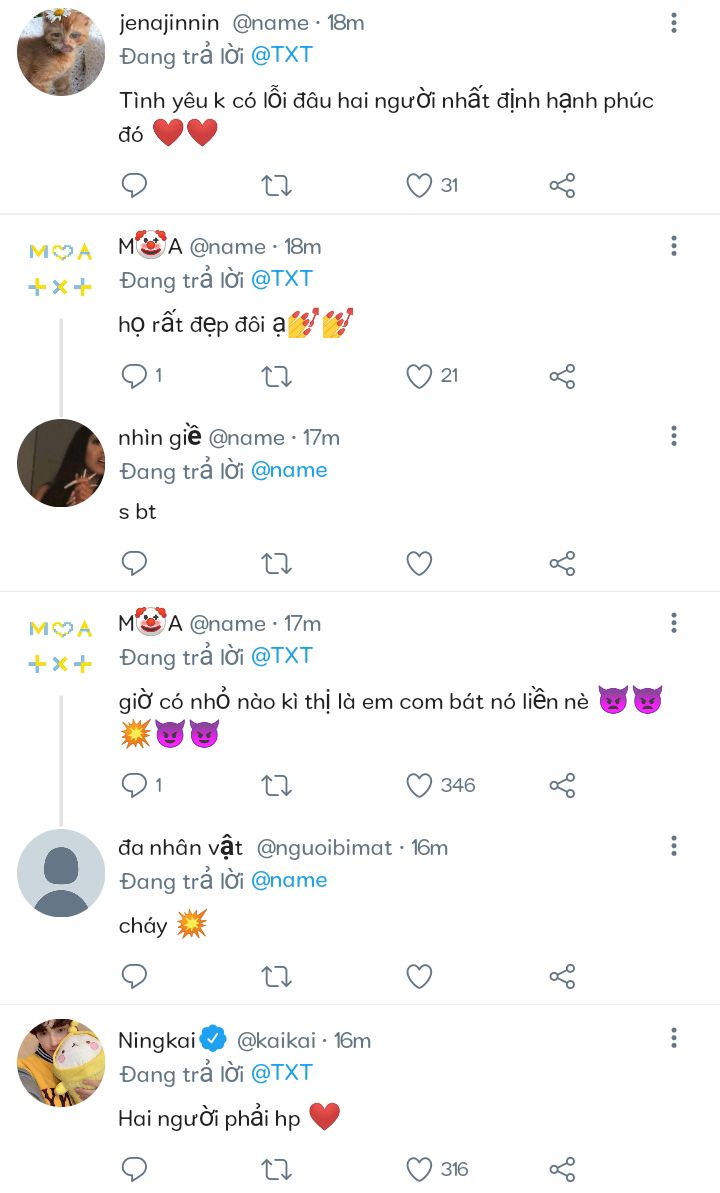Share jenajinnin's tweet
Viewport: 720px width, 1193px height.
562,185
